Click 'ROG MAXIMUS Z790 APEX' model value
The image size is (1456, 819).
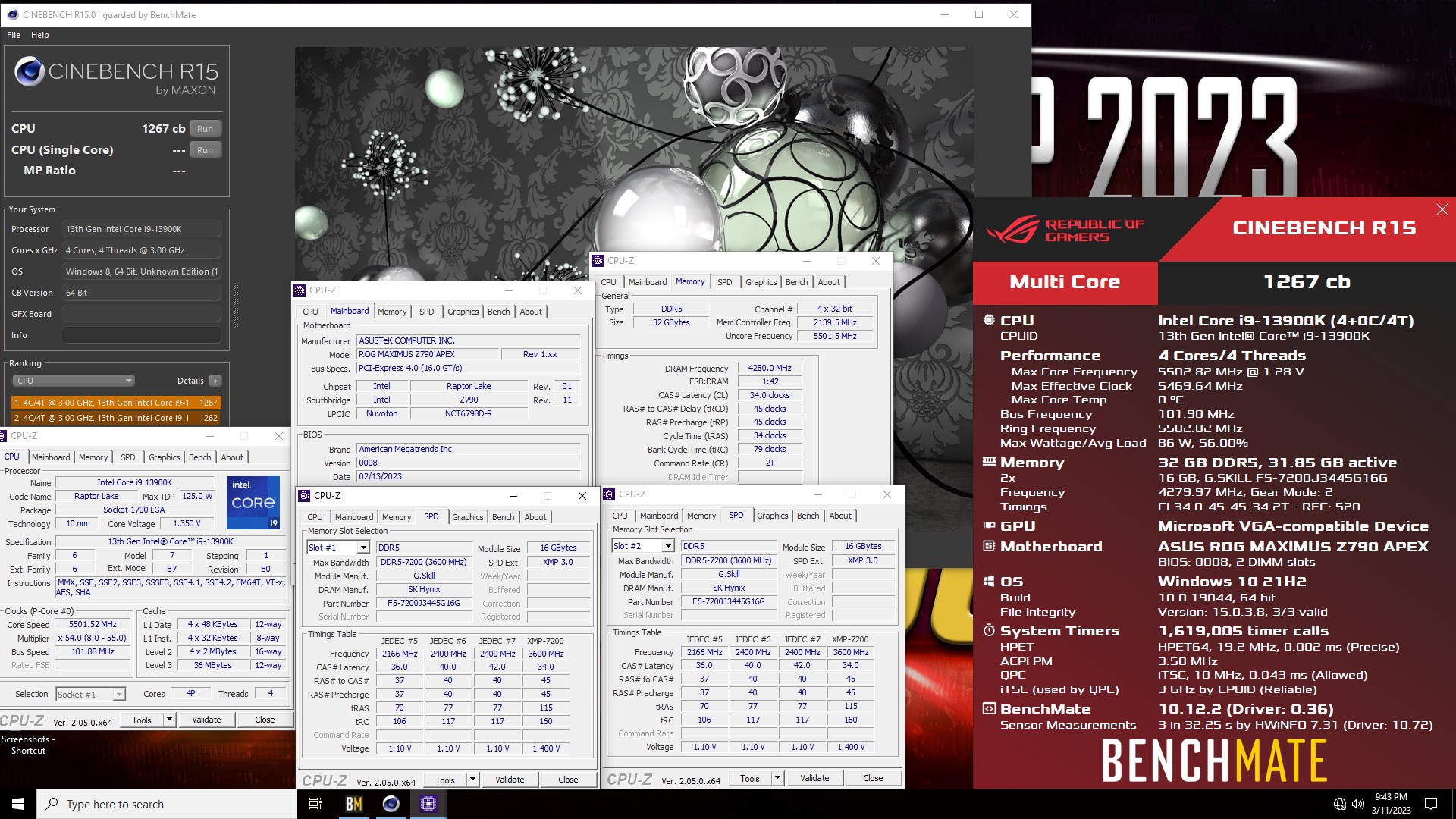click(x=428, y=354)
